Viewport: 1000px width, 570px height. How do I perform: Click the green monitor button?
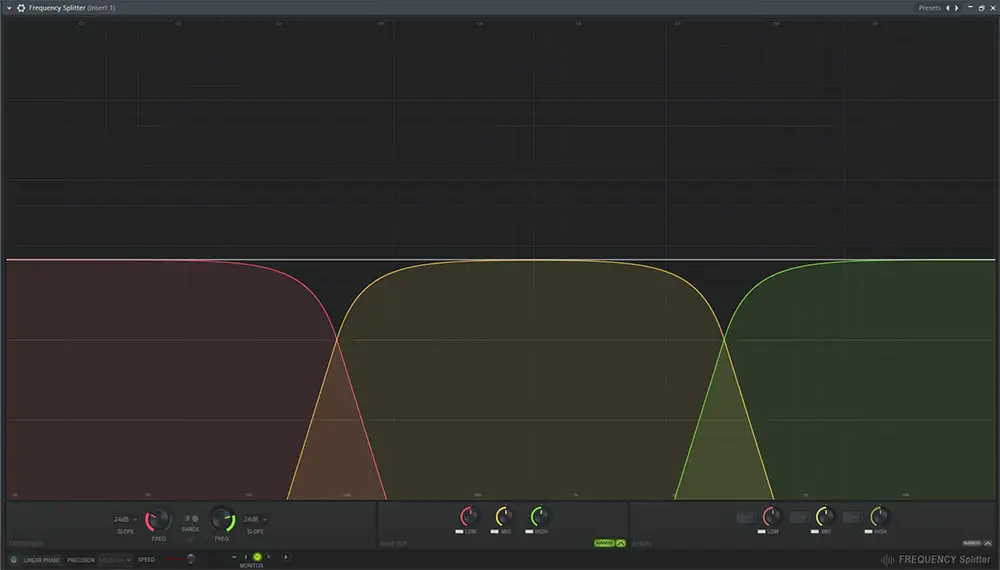coord(257,557)
